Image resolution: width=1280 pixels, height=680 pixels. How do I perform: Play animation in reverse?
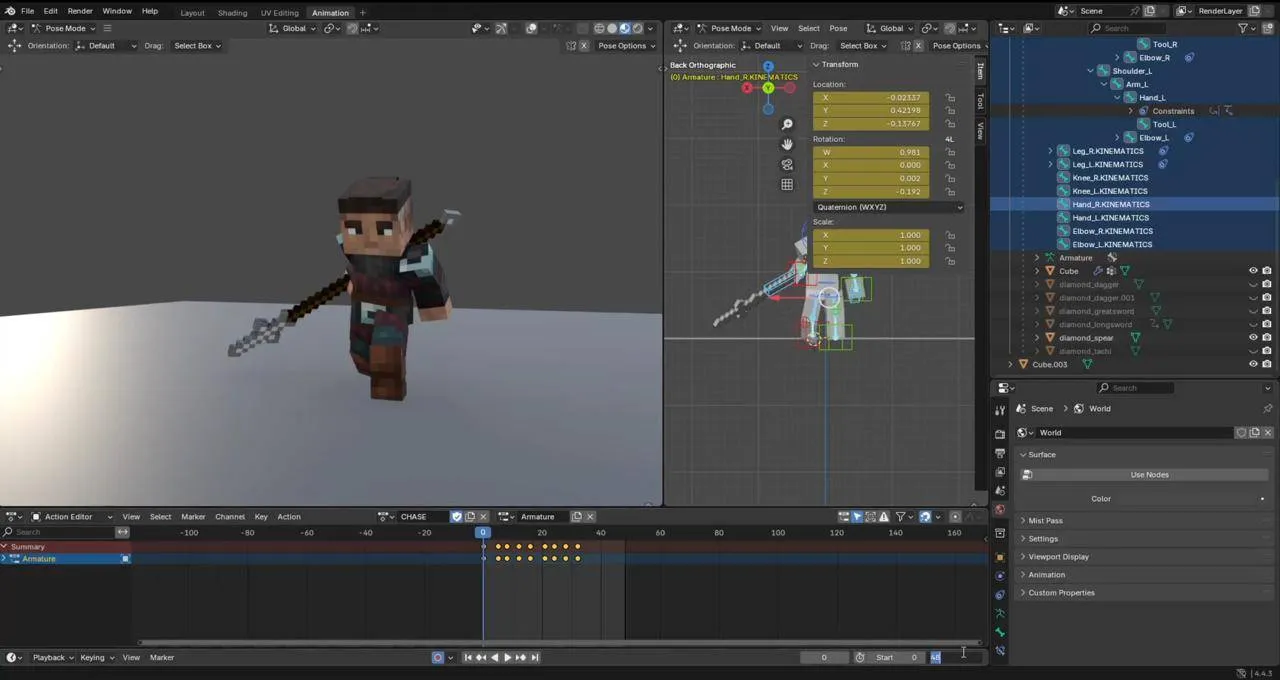(494, 657)
